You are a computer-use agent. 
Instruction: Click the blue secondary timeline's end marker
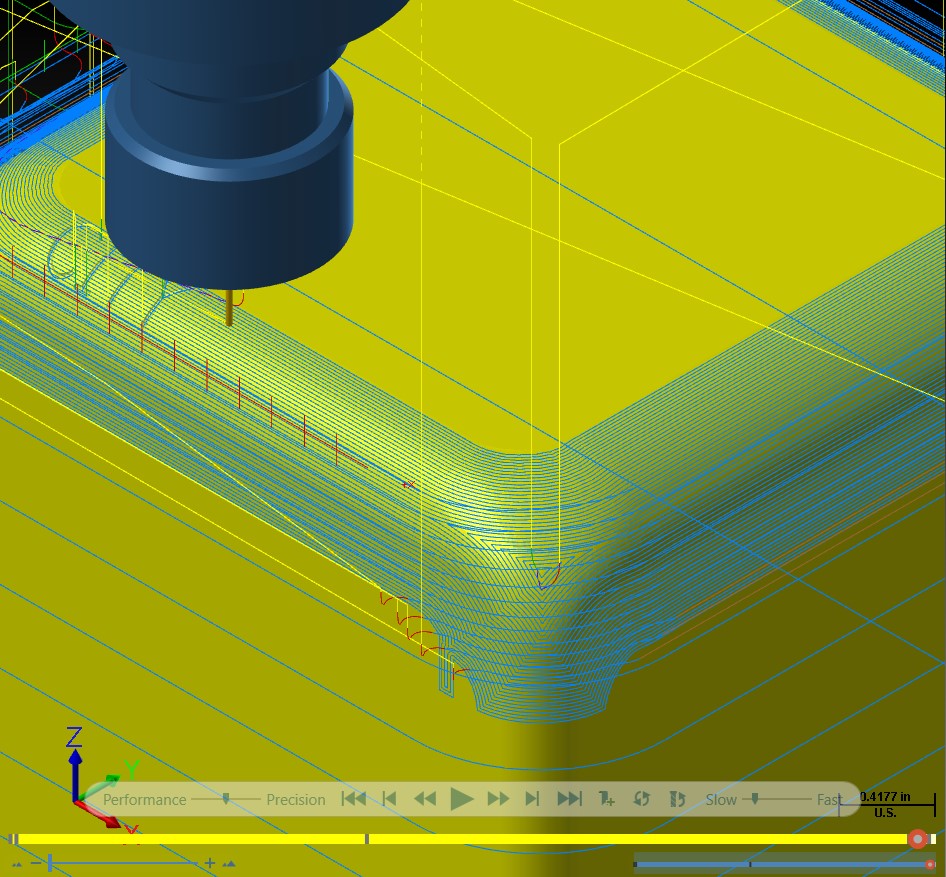coord(930,864)
